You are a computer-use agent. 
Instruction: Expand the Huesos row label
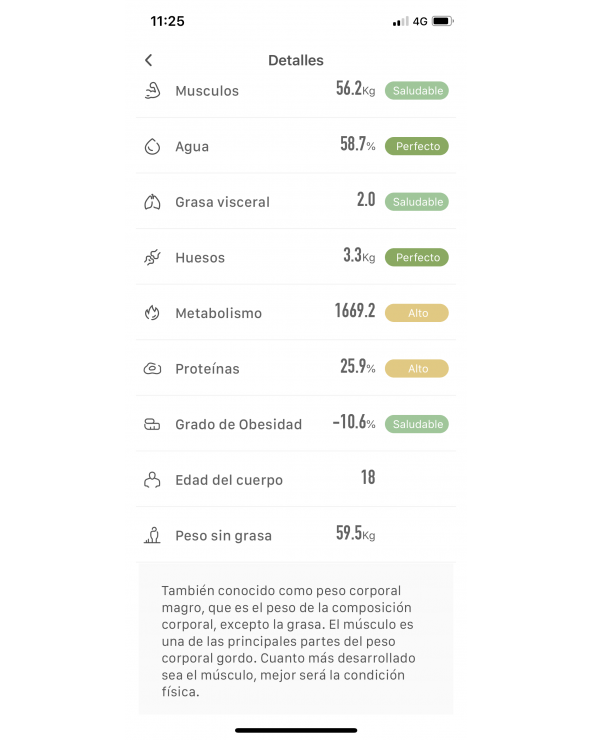(x=200, y=258)
